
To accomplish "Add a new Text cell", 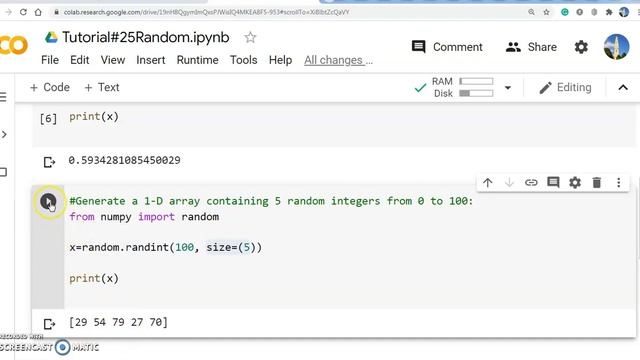I will (x=102, y=87).
